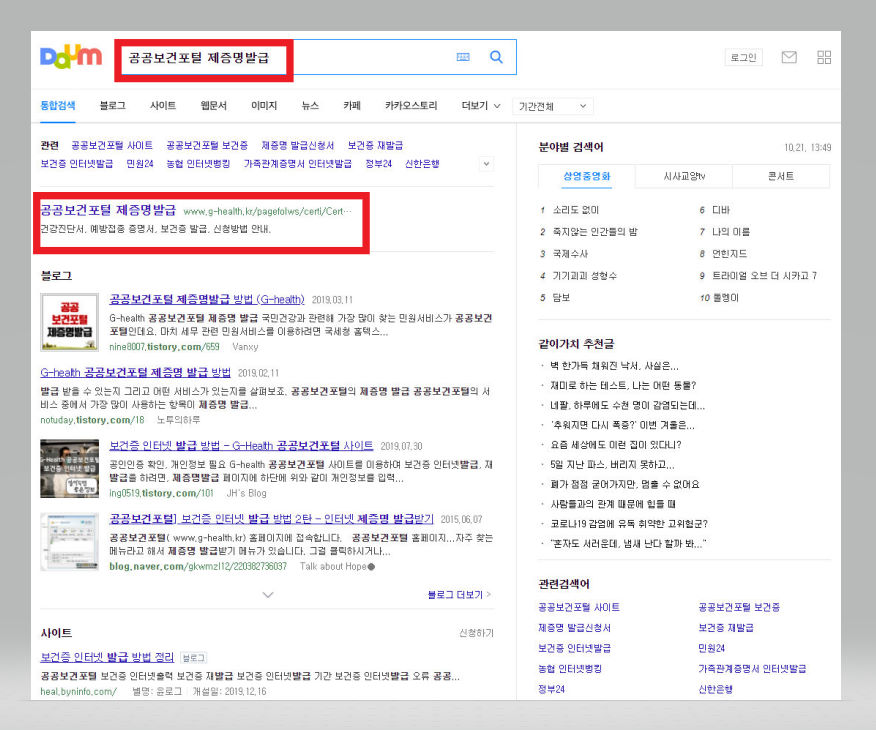
Task: Click the 보건증 인터넷 발급 blog thumbnail
Action: [69, 468]
